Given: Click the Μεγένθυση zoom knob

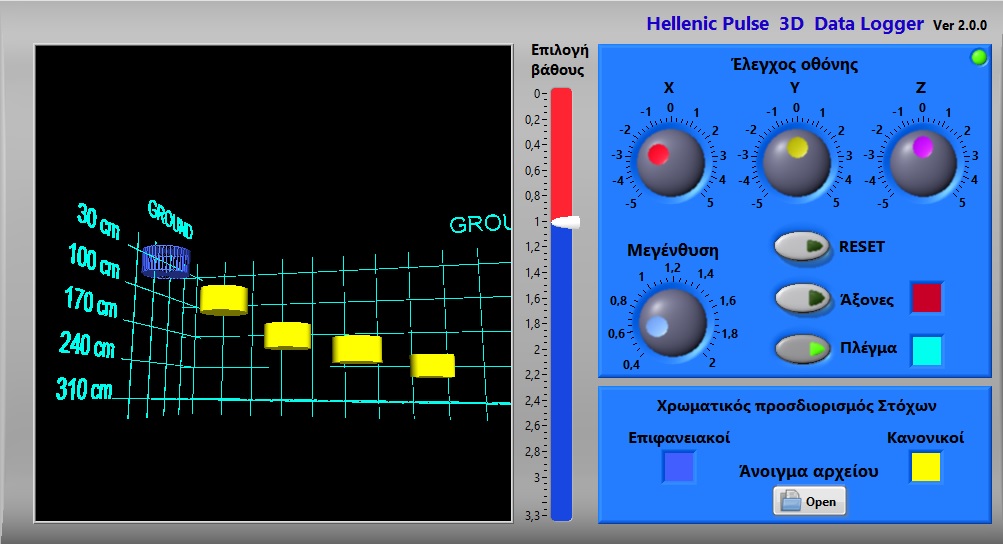Looking at the screenshot, I should [x=671, y=322].
